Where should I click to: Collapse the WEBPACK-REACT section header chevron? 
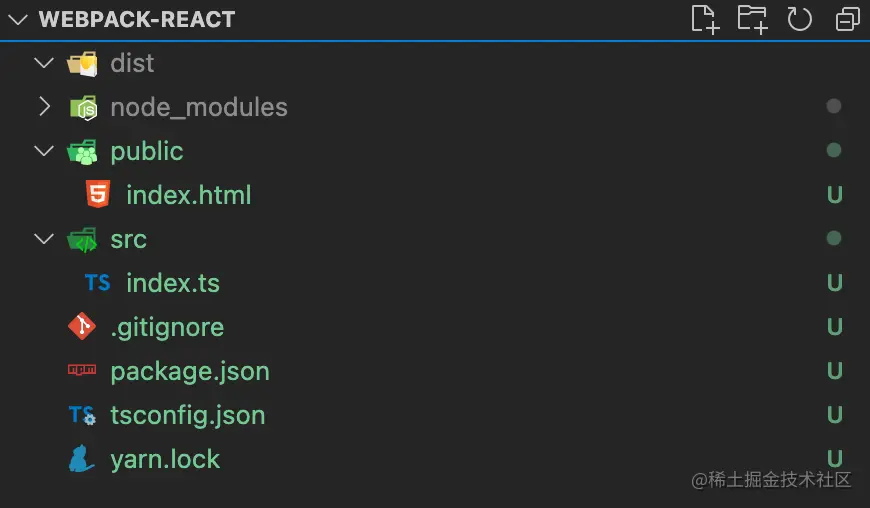pyautogui.click(x=16, y=19)
